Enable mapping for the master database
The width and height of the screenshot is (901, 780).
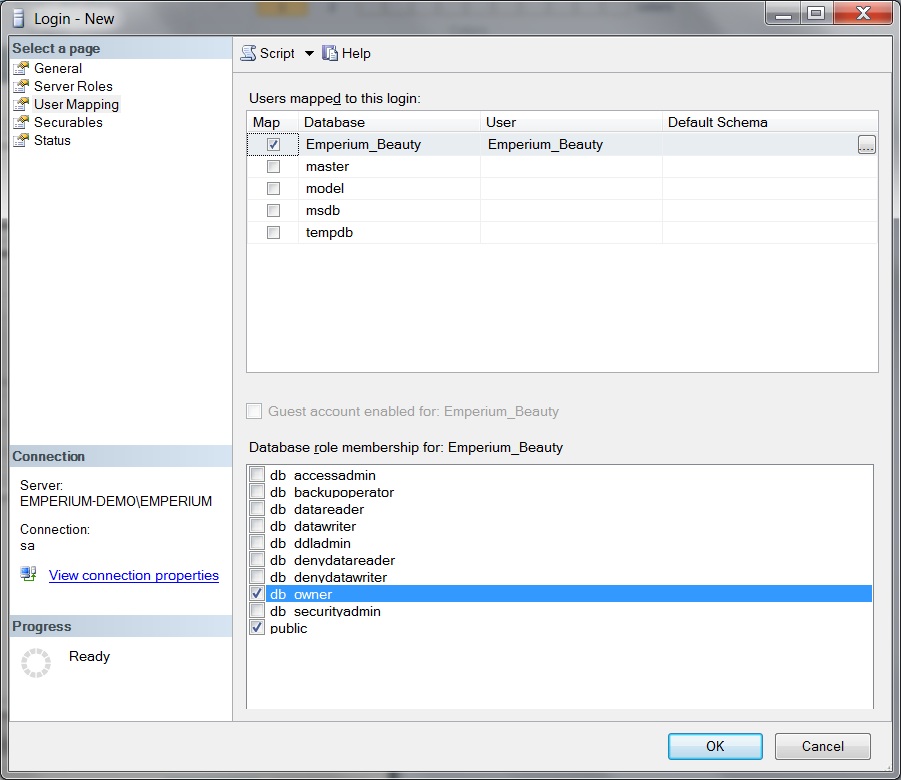273,167
